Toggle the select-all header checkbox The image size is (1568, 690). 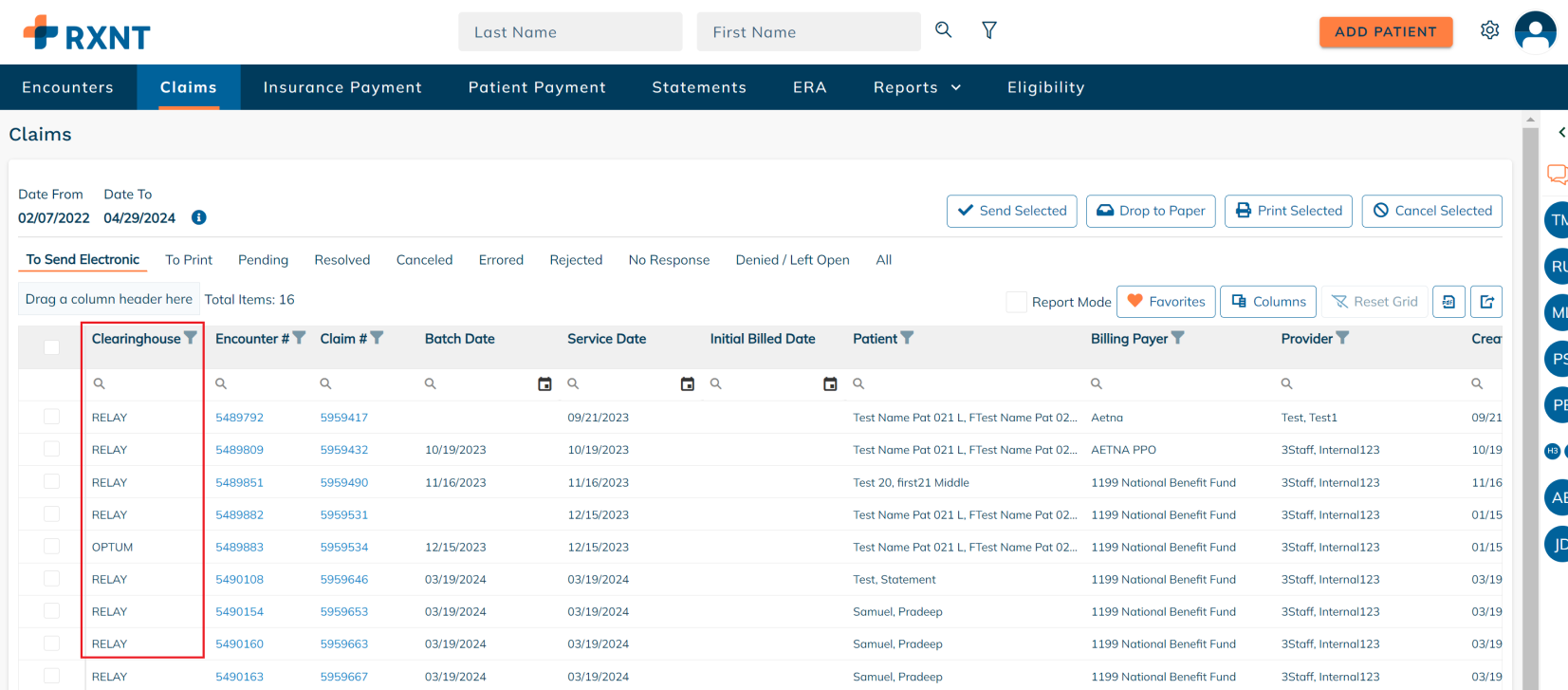tap(51, 347)
